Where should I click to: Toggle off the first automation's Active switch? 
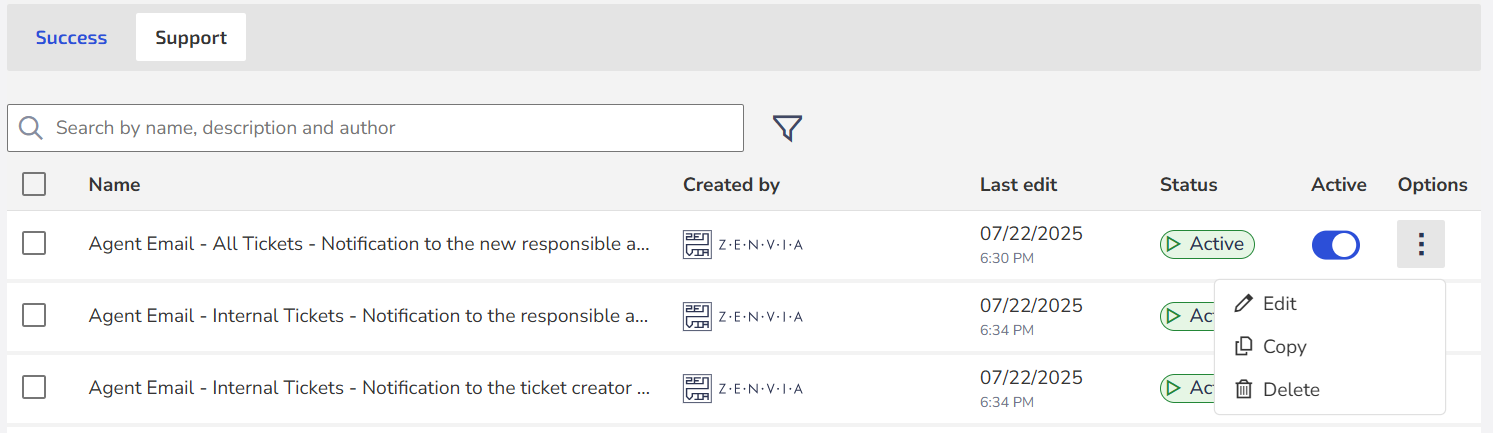1335,244
